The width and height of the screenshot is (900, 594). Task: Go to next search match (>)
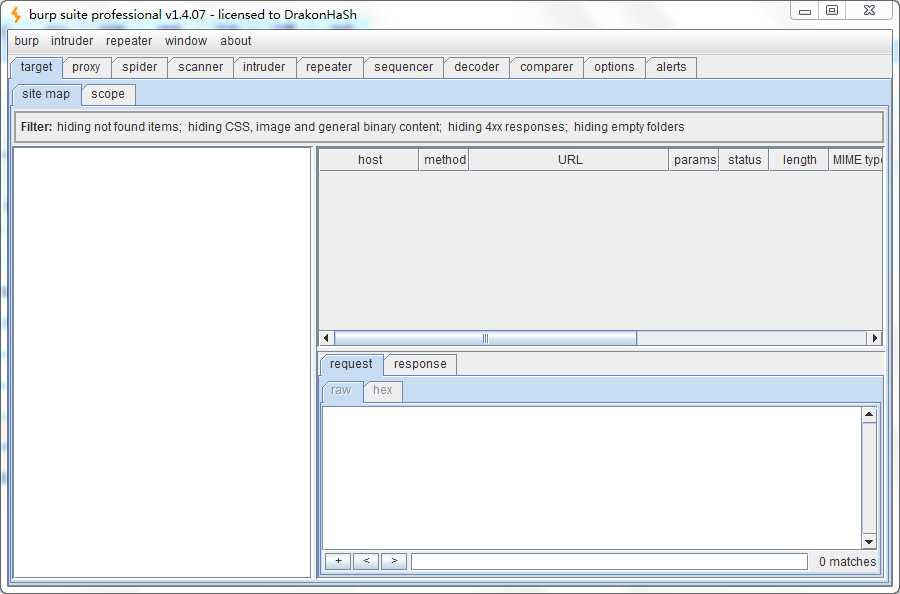click(x=394, y=561)
